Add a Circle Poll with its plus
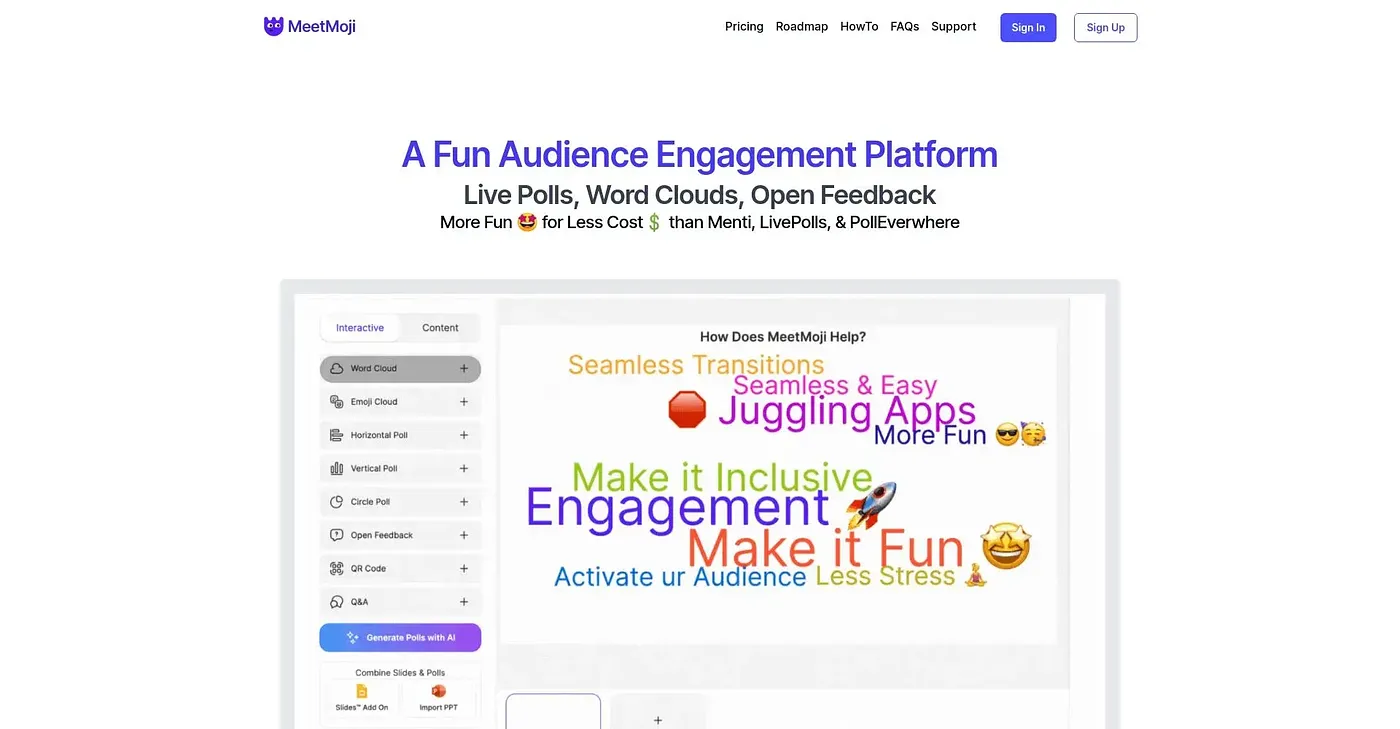1400x729 pixels. pos(464,502)
